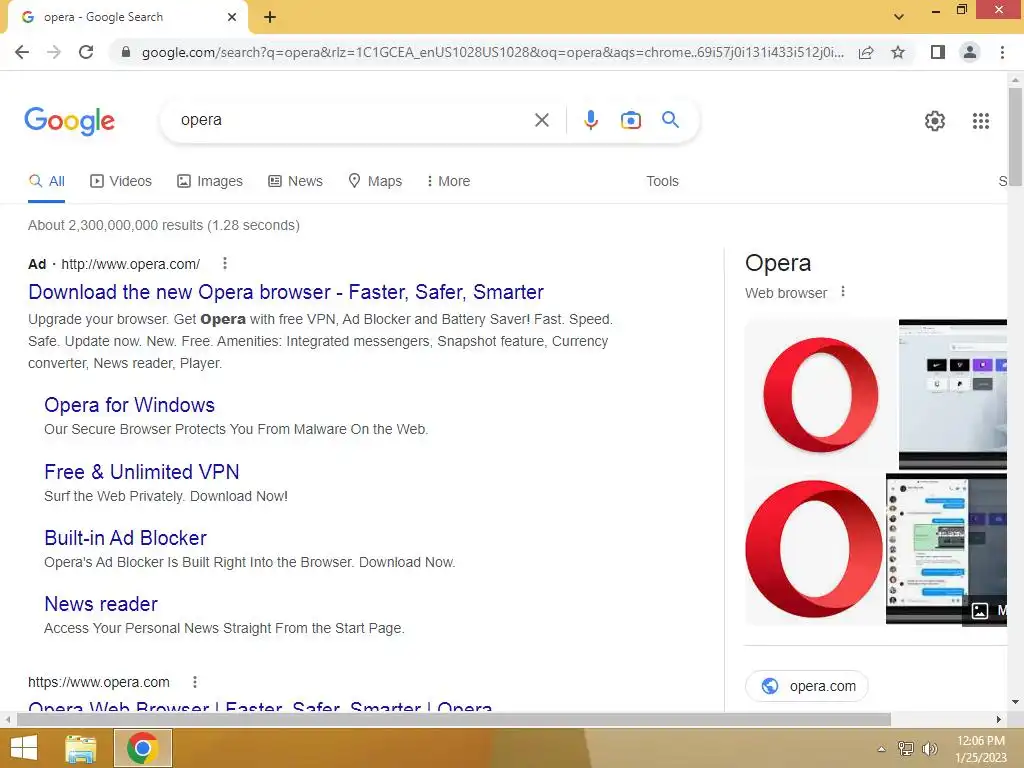This screenshot has width=1024, height=768.
Task: Click the forward navigation arrow
Action: click(54, 52)
